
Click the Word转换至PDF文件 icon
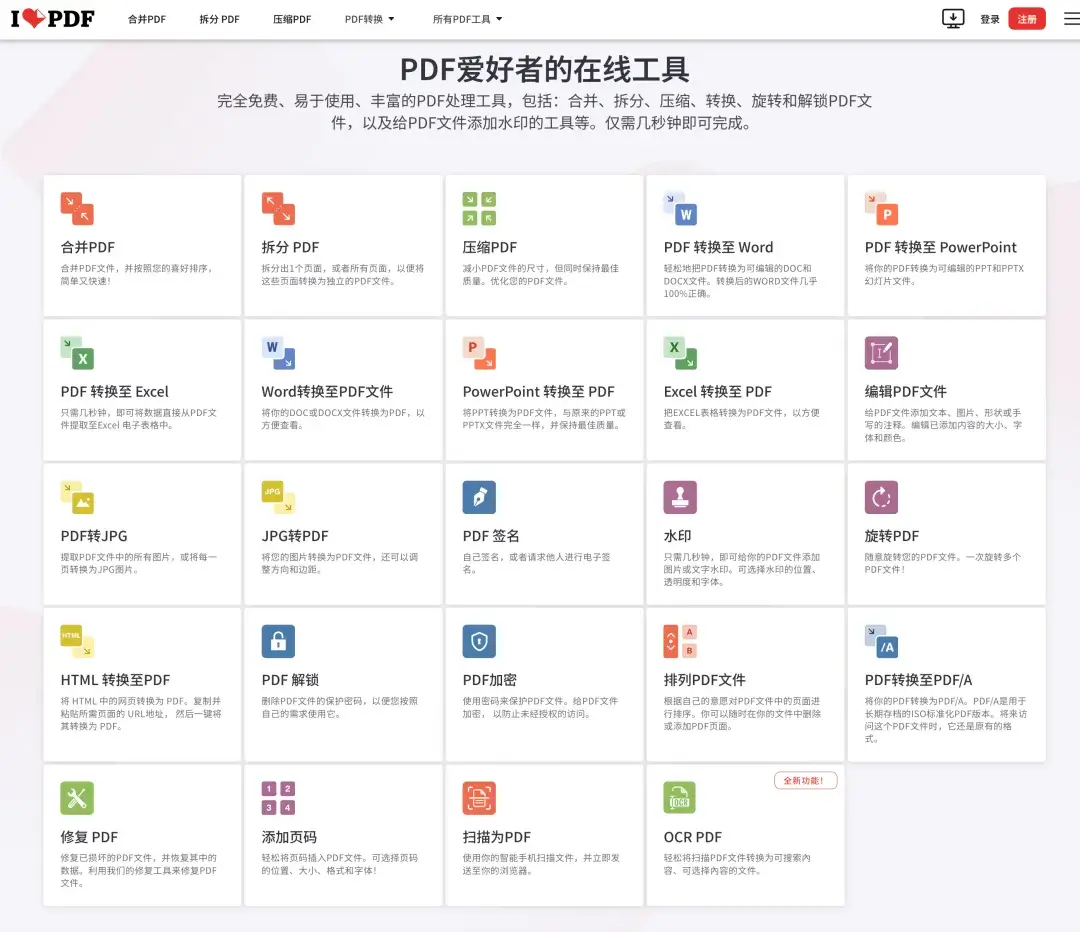pyautogui.click(x=278, y=353)
